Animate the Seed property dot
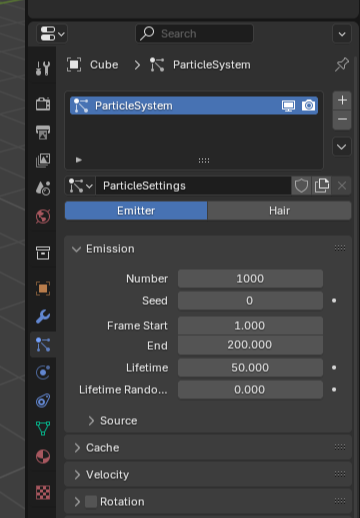Screen dimensions: 360x518 334,301
